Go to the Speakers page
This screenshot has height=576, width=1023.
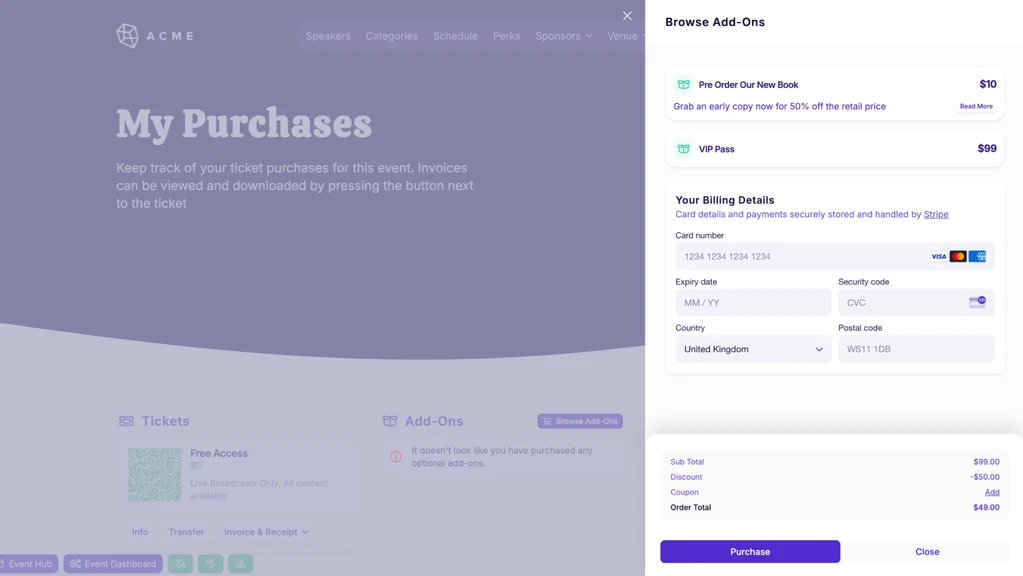tap(328, 36)
